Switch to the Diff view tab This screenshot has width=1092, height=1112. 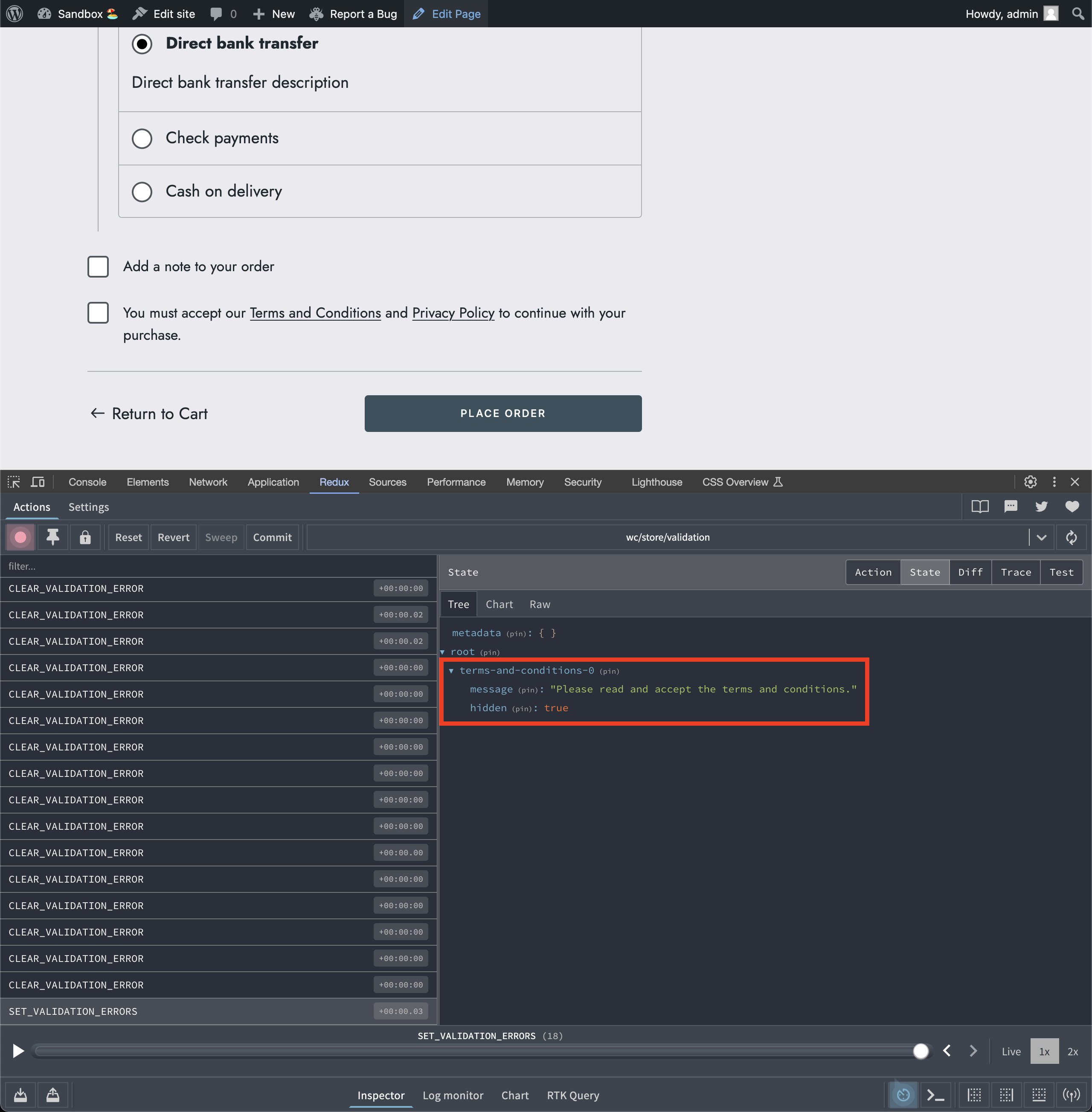(970, 572)
